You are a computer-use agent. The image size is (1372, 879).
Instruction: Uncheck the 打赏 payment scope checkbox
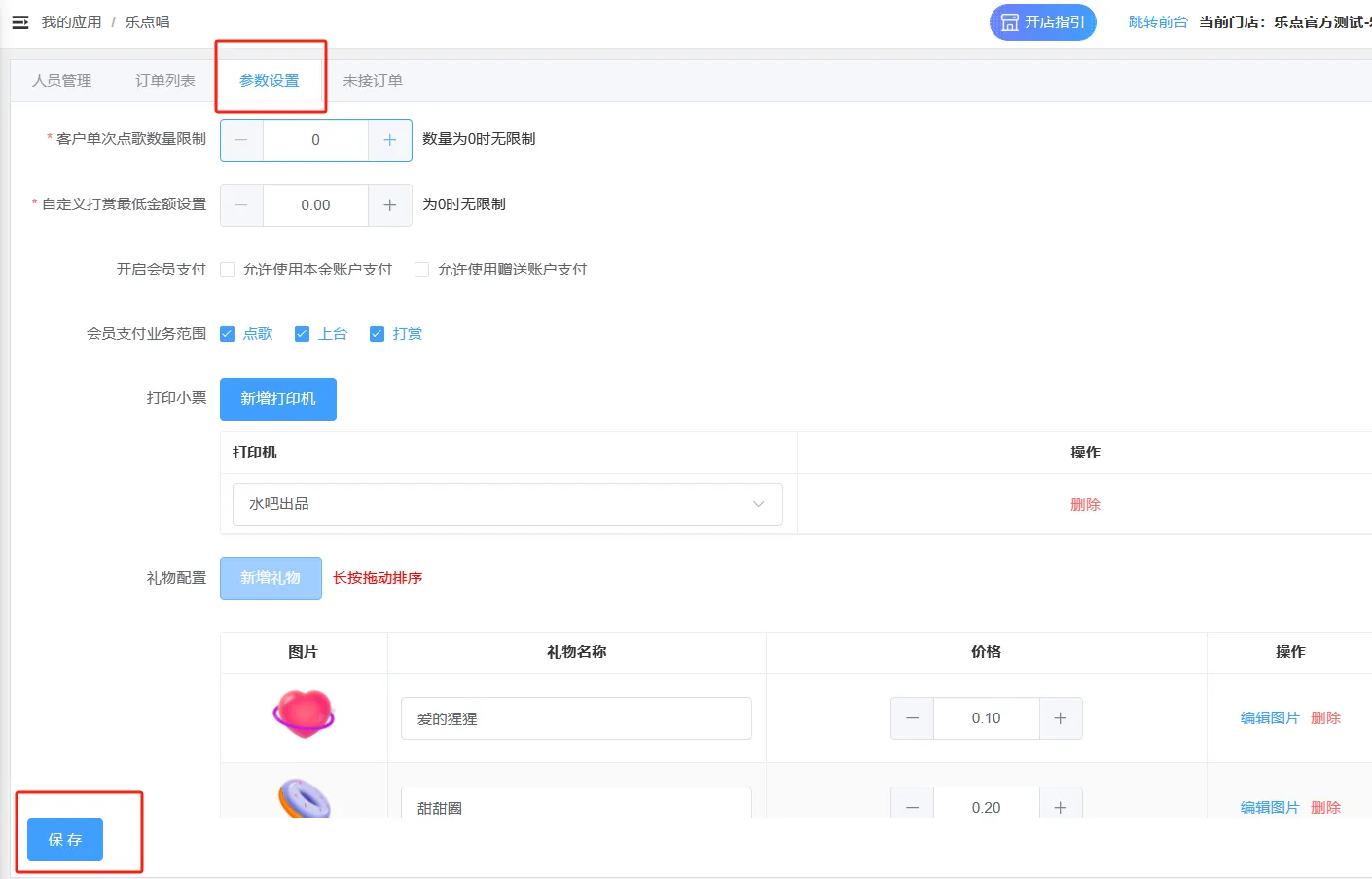(377, 334)
